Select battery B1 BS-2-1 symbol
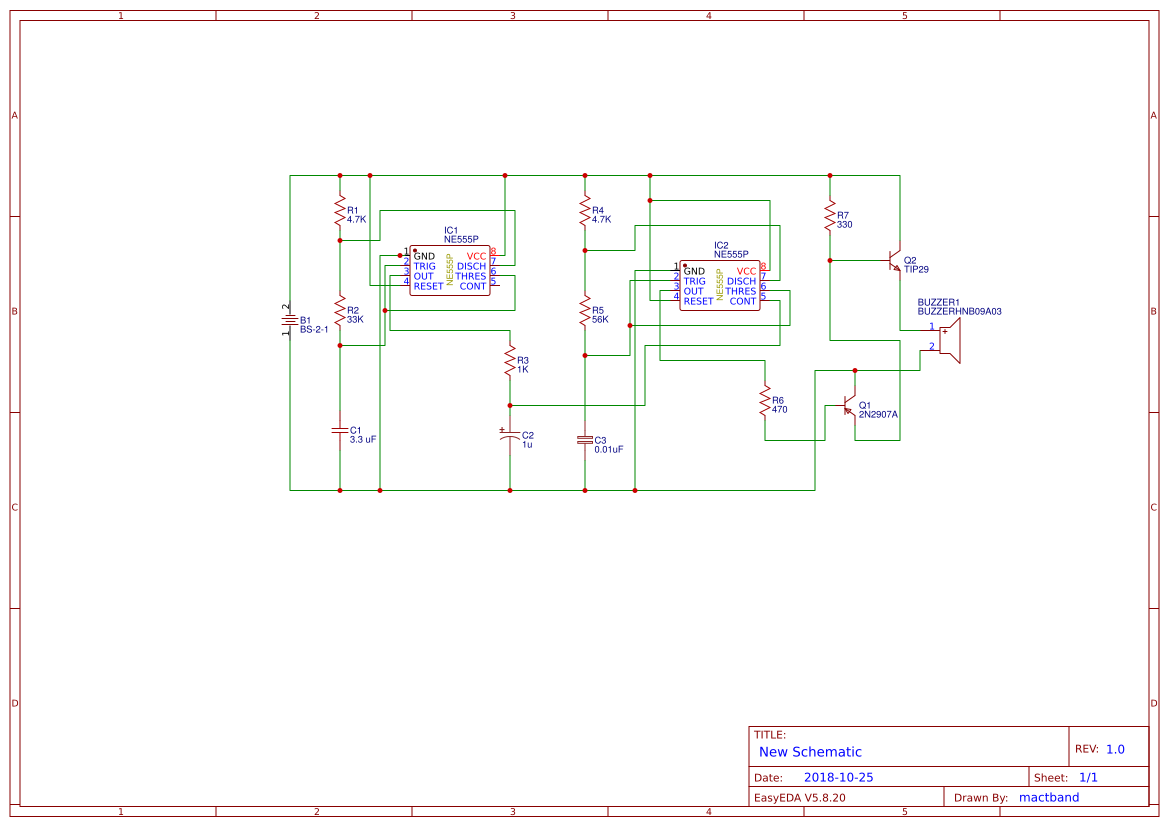Screen dimensions: 1169x827 coord(289,320)
